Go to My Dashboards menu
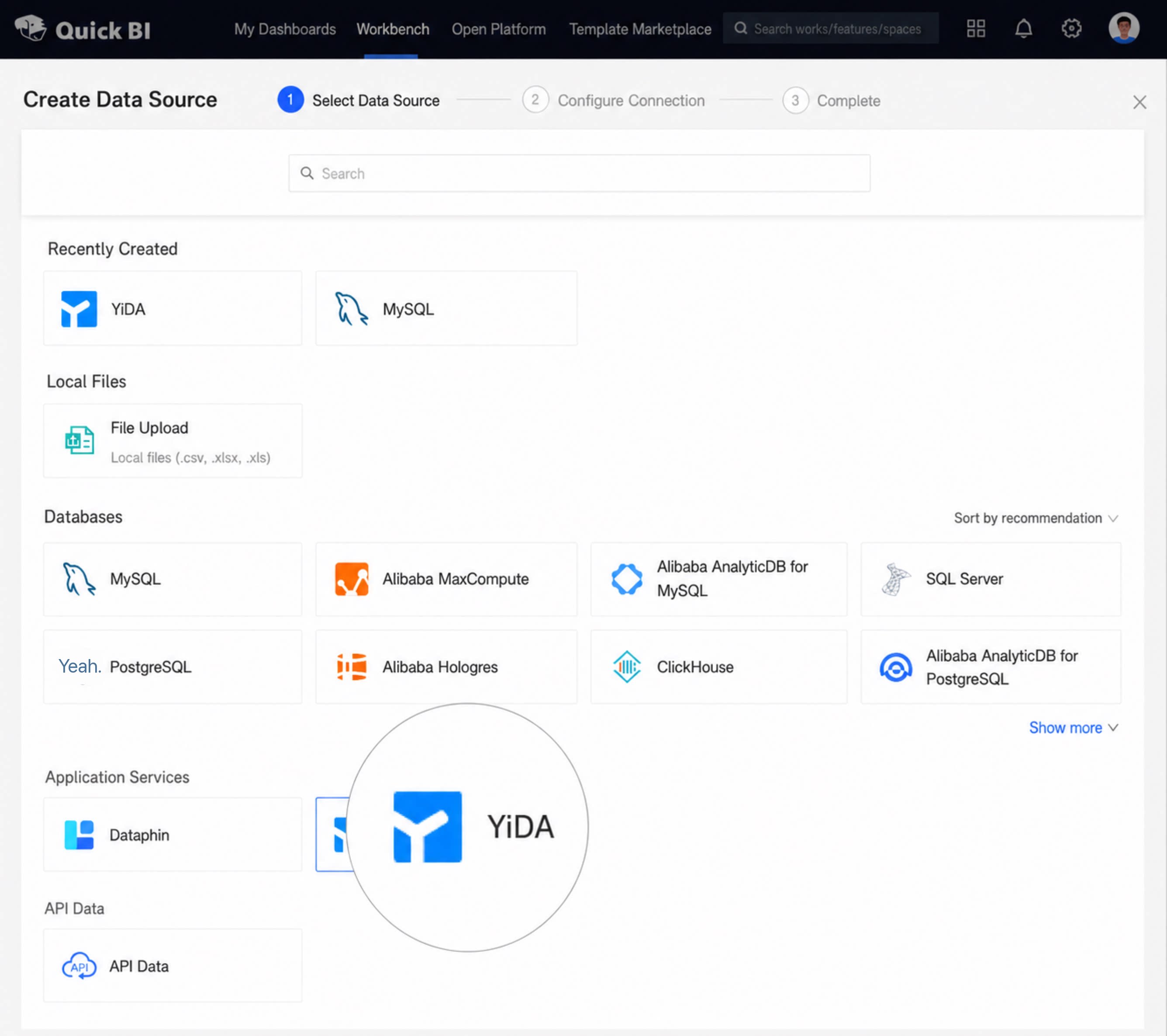The image size is (1167, 1036). pyautogui.click(x=285, y=29)
